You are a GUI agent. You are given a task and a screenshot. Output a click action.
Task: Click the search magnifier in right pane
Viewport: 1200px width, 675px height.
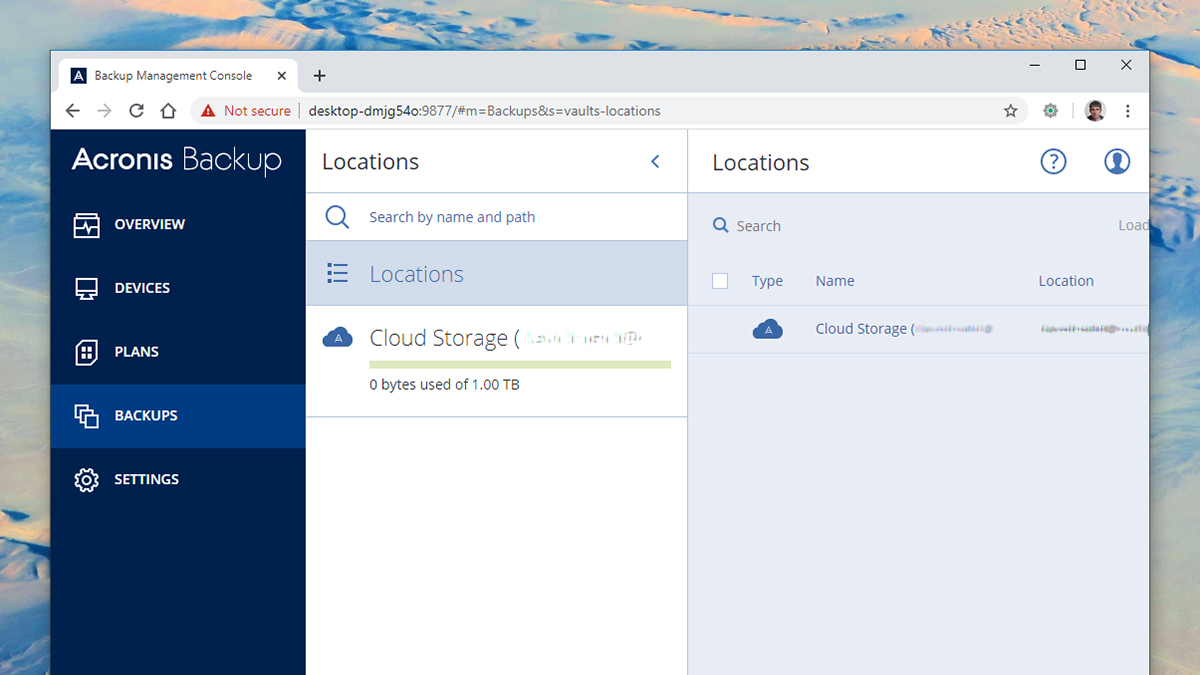point(720,226)
